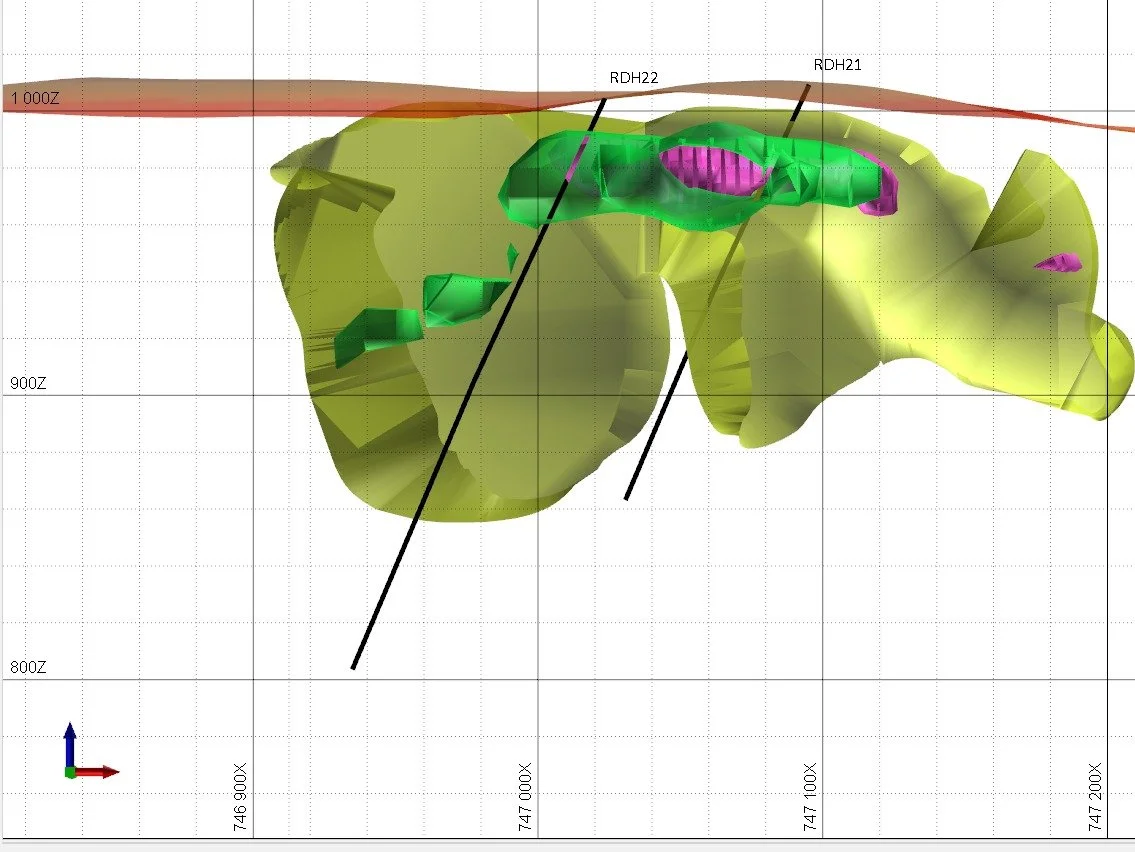Click the XYZ axis orientation gizmo
This screenshot has width=1135, height=852.
[90, 751]
